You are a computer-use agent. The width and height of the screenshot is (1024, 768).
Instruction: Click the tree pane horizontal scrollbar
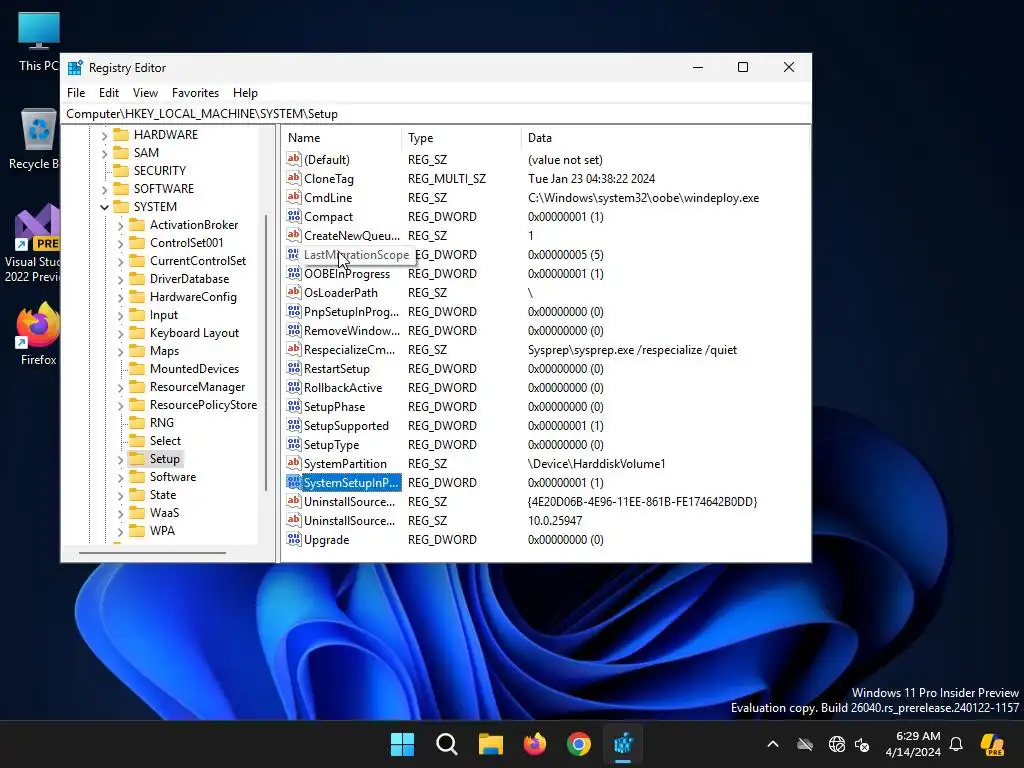[152, 553]
